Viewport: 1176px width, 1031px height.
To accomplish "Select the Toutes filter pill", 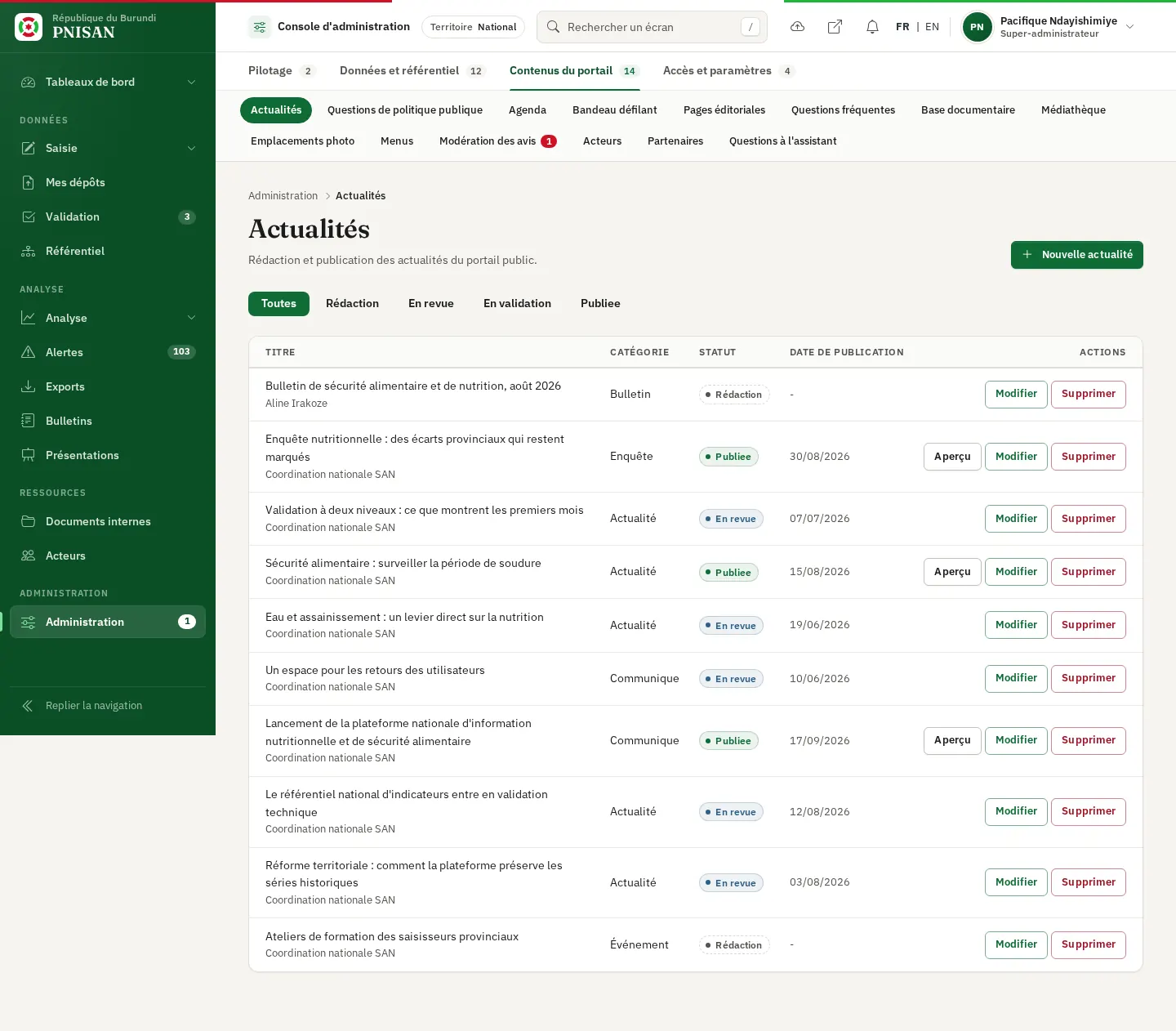I will click(x=278, y=304).
